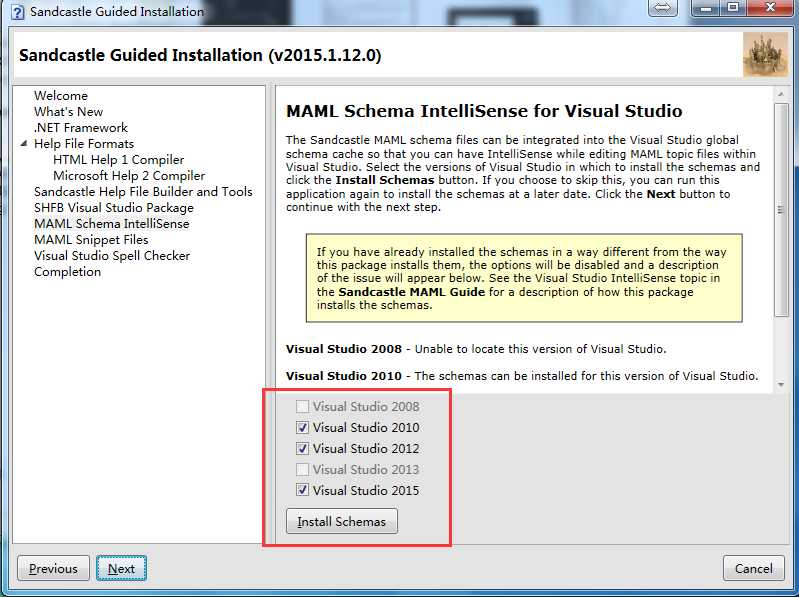Image resolution: width=799 pixels, height=597 pixels.
Task: Open the What's New page
Action: point(68,112)
